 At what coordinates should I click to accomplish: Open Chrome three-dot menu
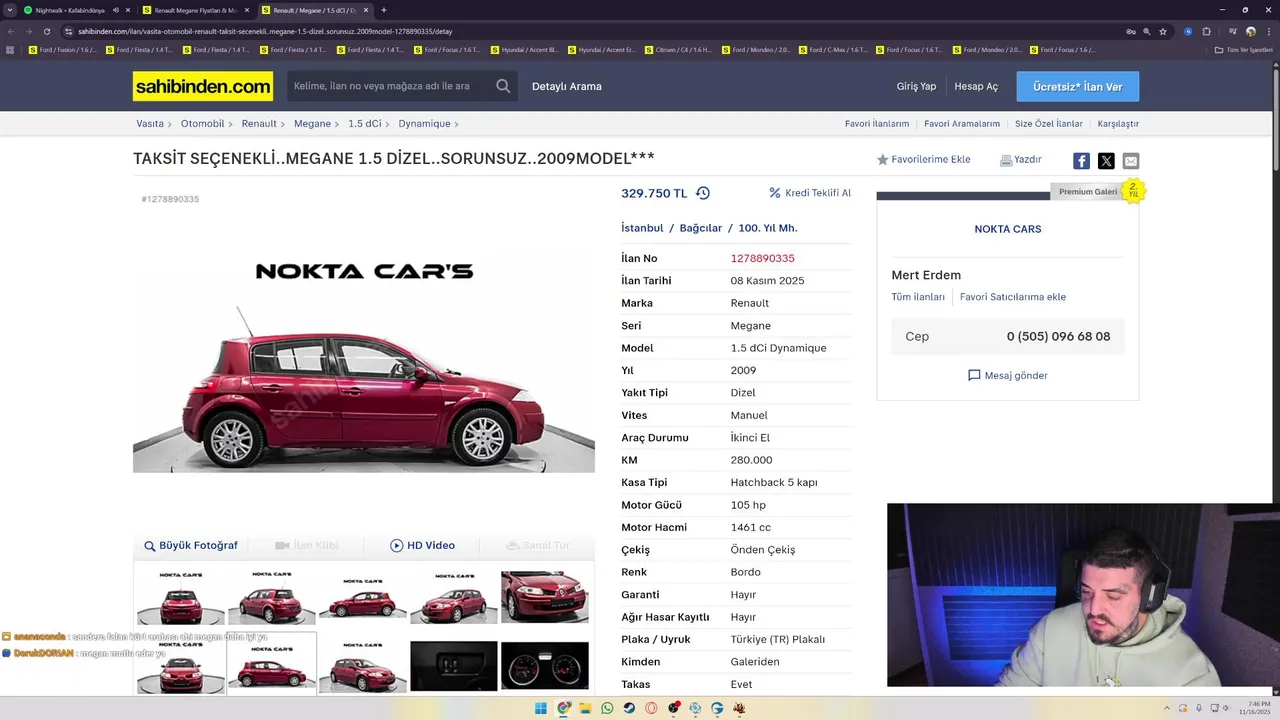[1268, 31]
